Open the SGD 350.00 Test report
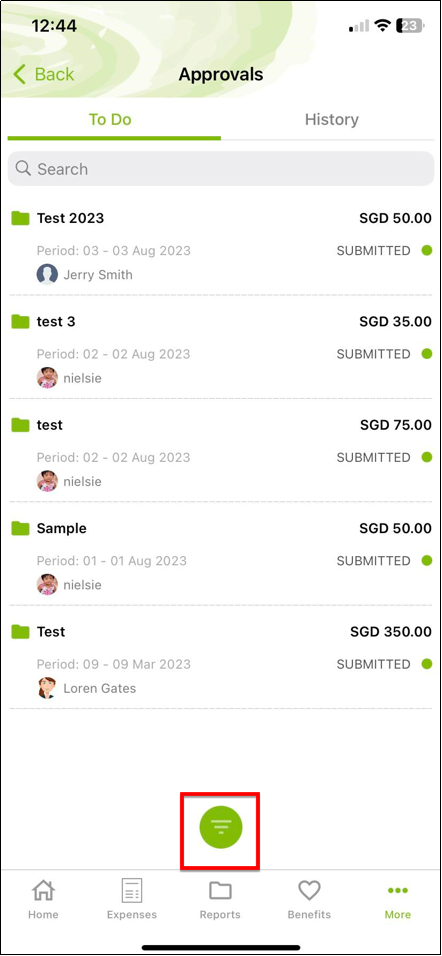 point(221,659)
